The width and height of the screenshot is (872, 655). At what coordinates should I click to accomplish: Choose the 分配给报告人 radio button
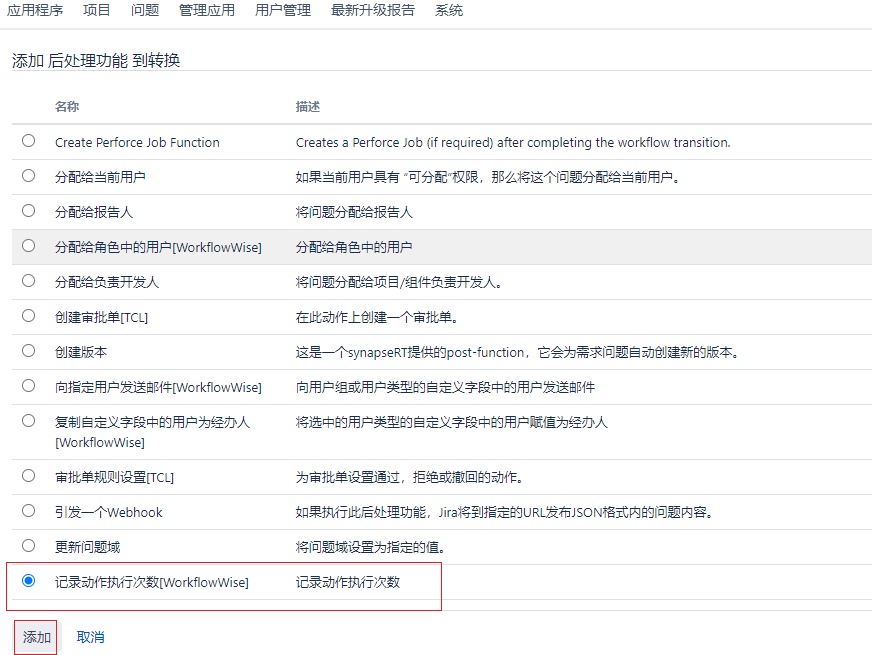tap(28, 211)
